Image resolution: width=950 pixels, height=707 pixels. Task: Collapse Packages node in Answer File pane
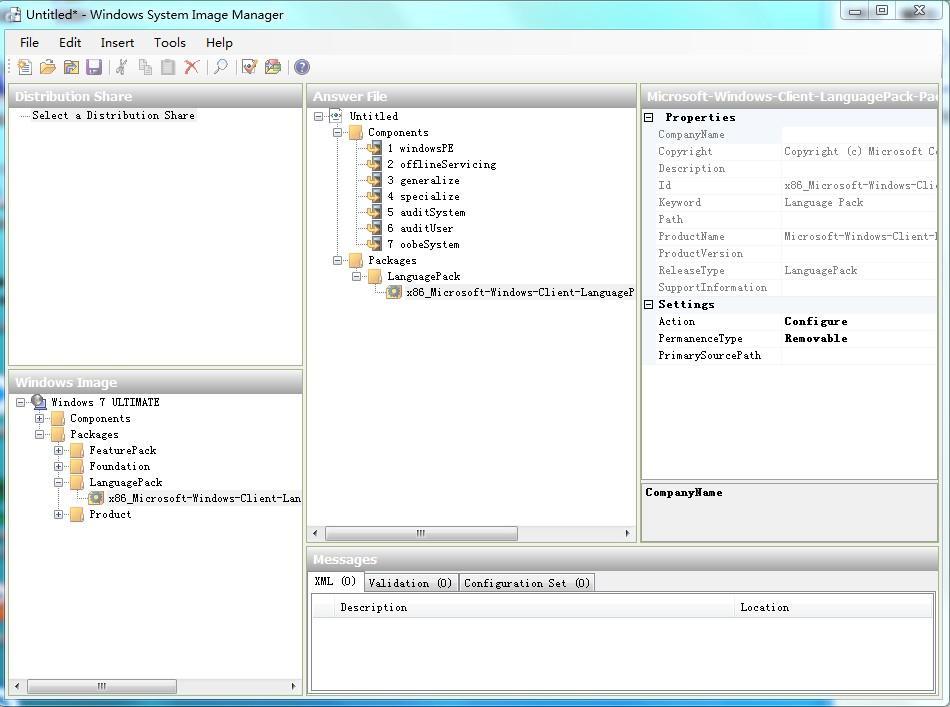click(337, 261)
